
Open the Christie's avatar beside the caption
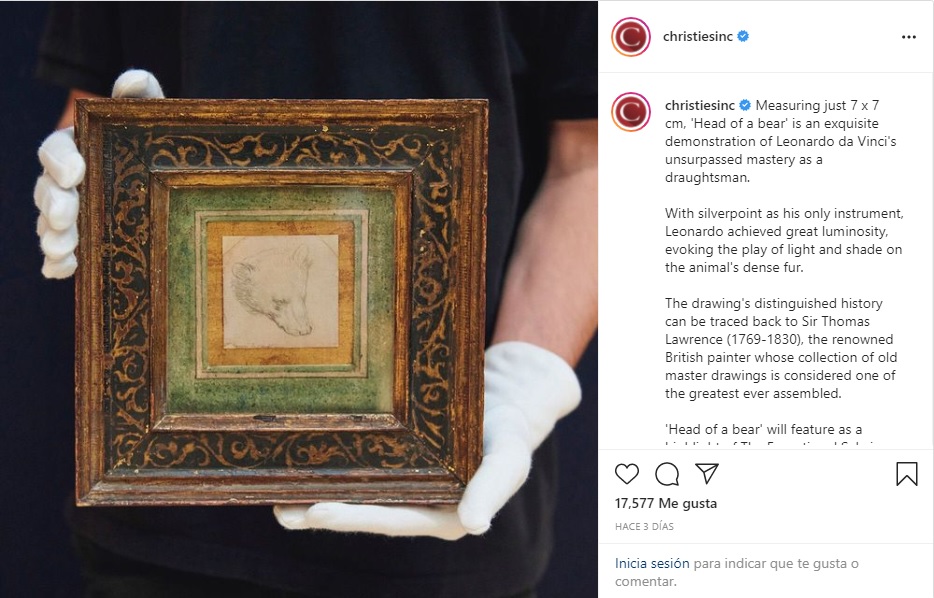click(x=631, y=112)
